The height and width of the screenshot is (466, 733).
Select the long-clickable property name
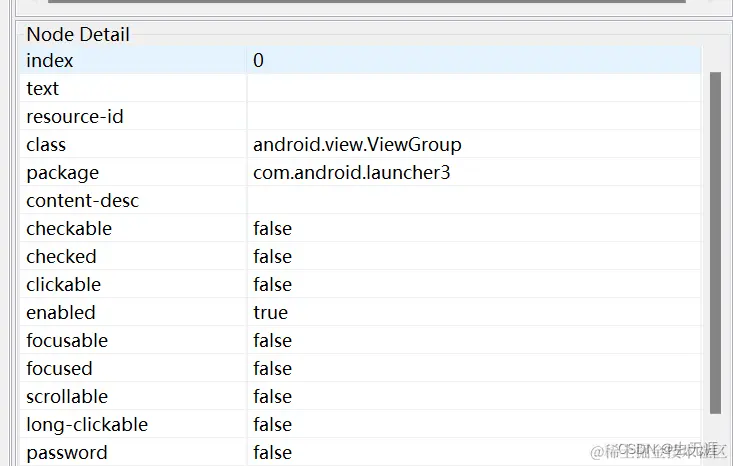pos(87,425)
